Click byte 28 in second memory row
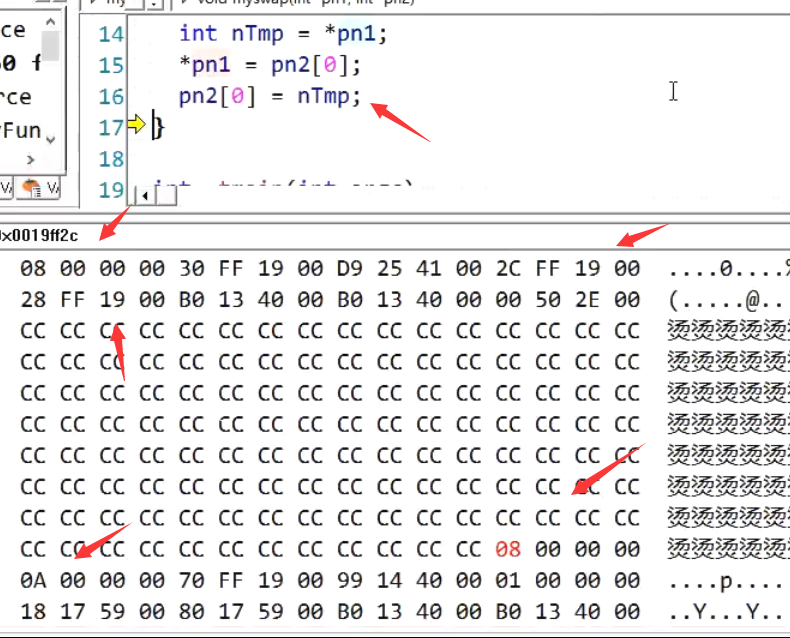This screenshot has height=638, width=790. pos(33,300)
